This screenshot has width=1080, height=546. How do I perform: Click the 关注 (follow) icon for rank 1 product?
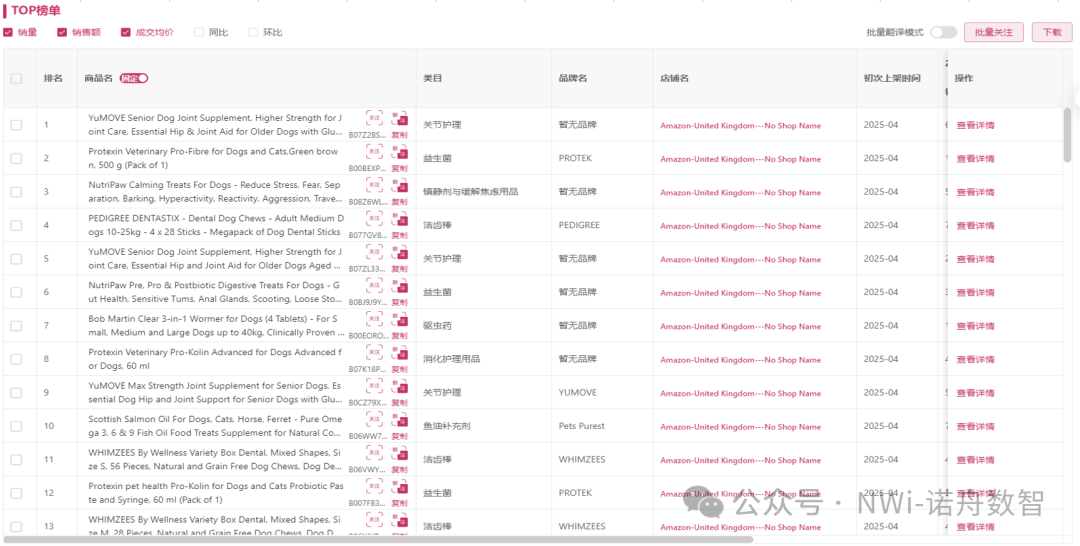374,118
